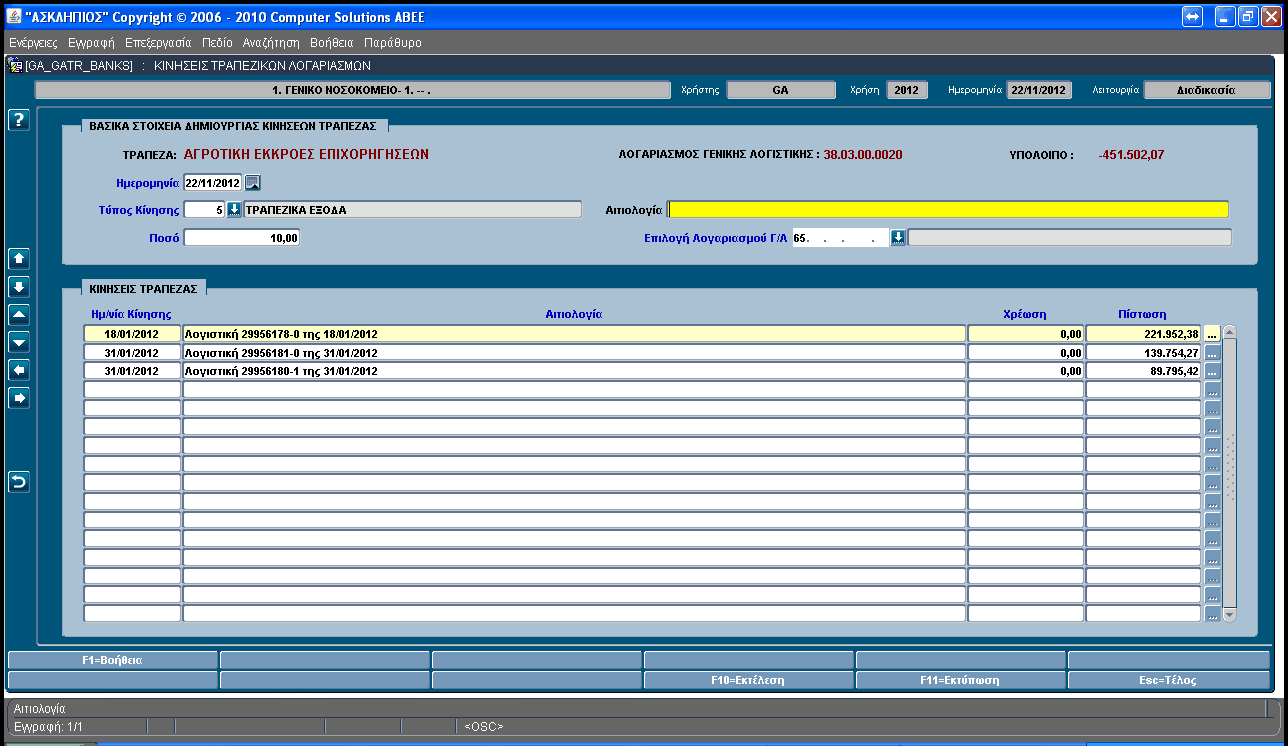The width and height of the screenshot is (1288, 746).
Task: Click the thick down arrow sidebar icon
Action: tap(19, 286)
